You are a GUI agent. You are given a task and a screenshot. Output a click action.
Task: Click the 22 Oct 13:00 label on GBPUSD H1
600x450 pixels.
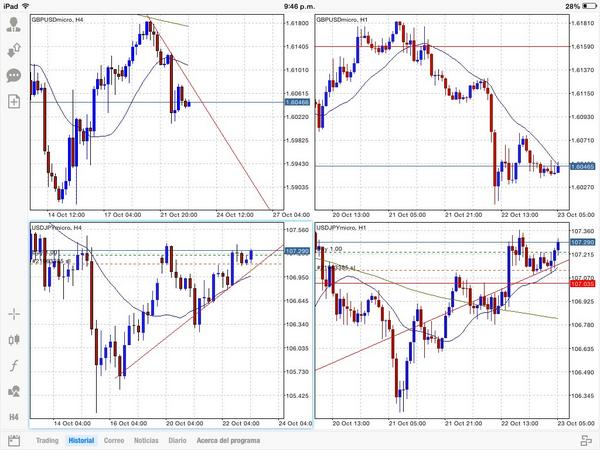pos(520,215)
